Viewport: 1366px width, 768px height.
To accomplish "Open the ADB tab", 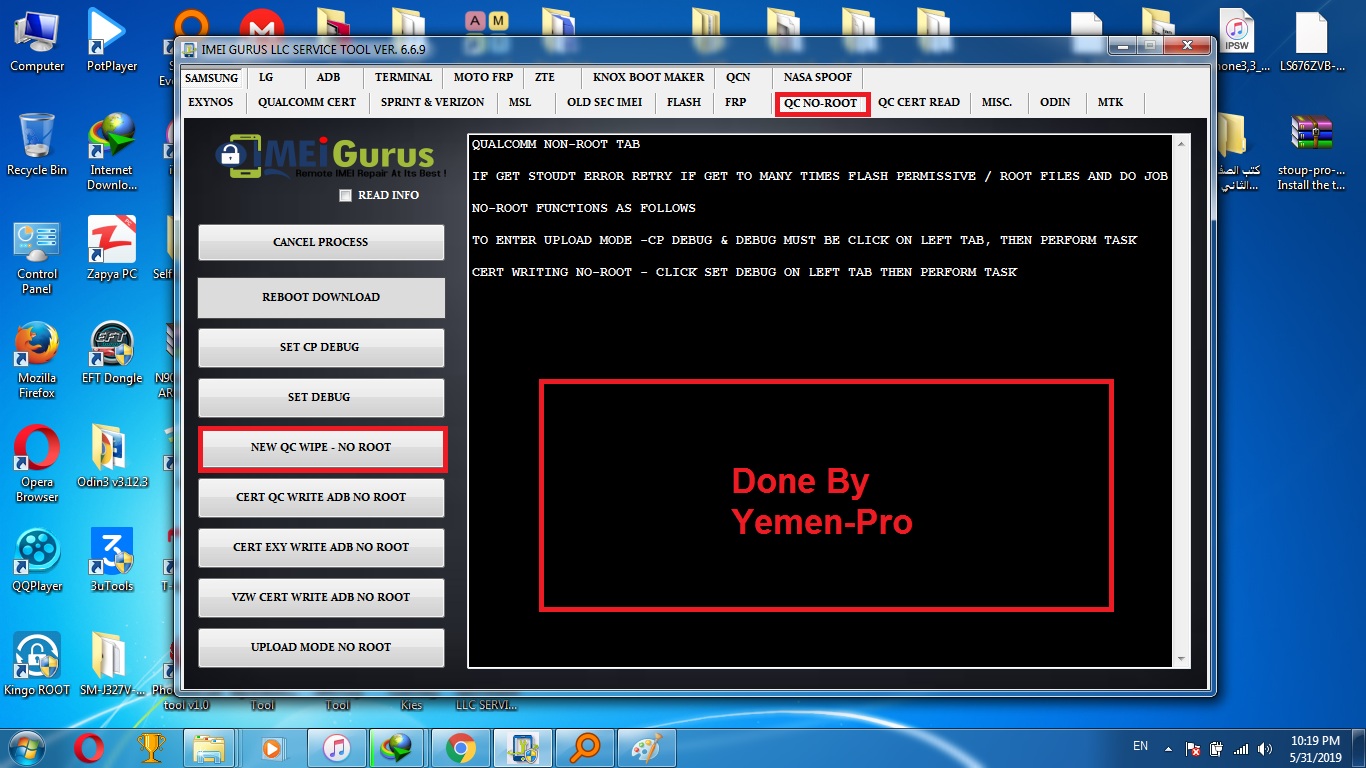I will pos(328,77).
